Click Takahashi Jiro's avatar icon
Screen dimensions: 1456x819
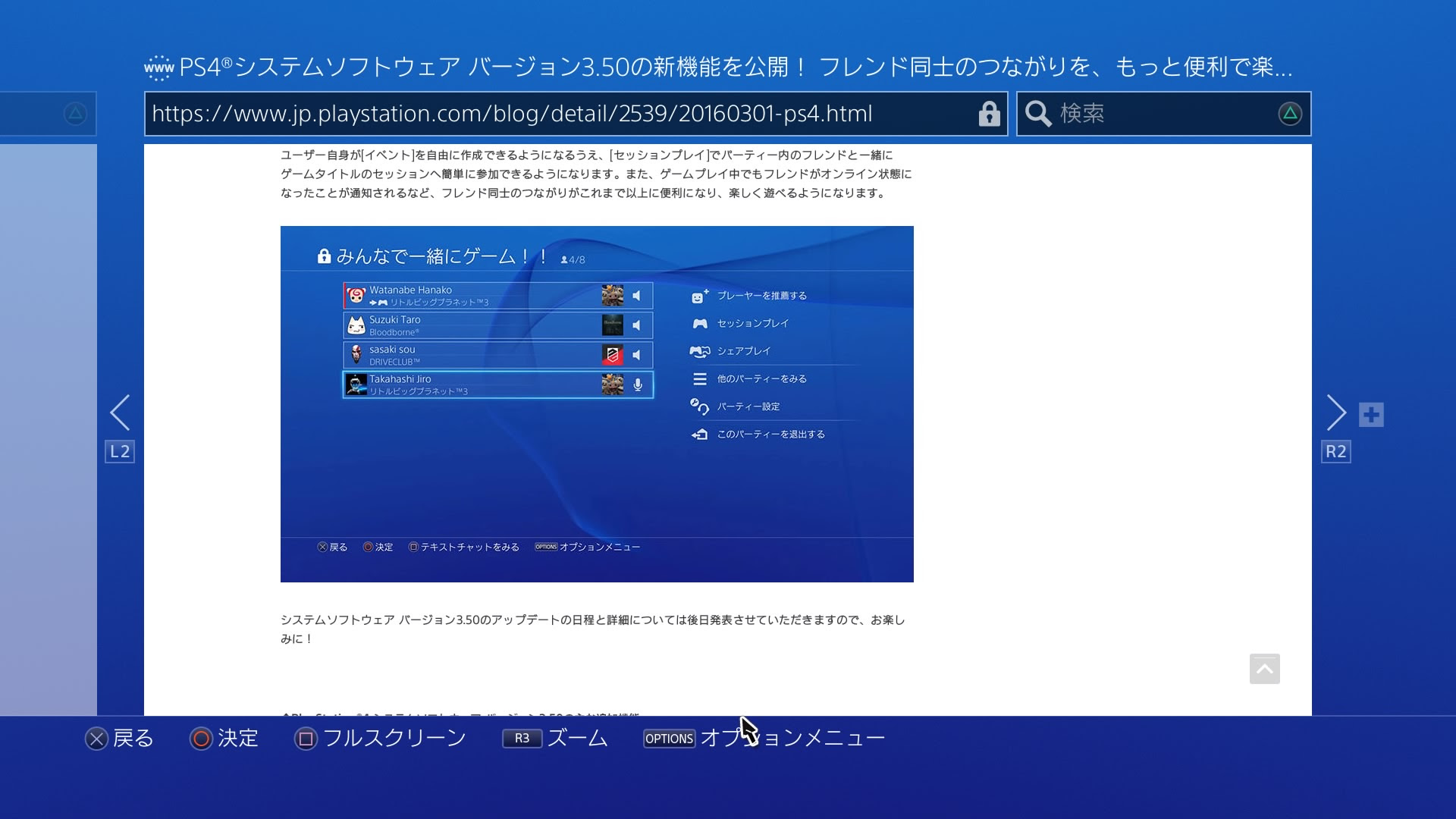tap(356, 384)
